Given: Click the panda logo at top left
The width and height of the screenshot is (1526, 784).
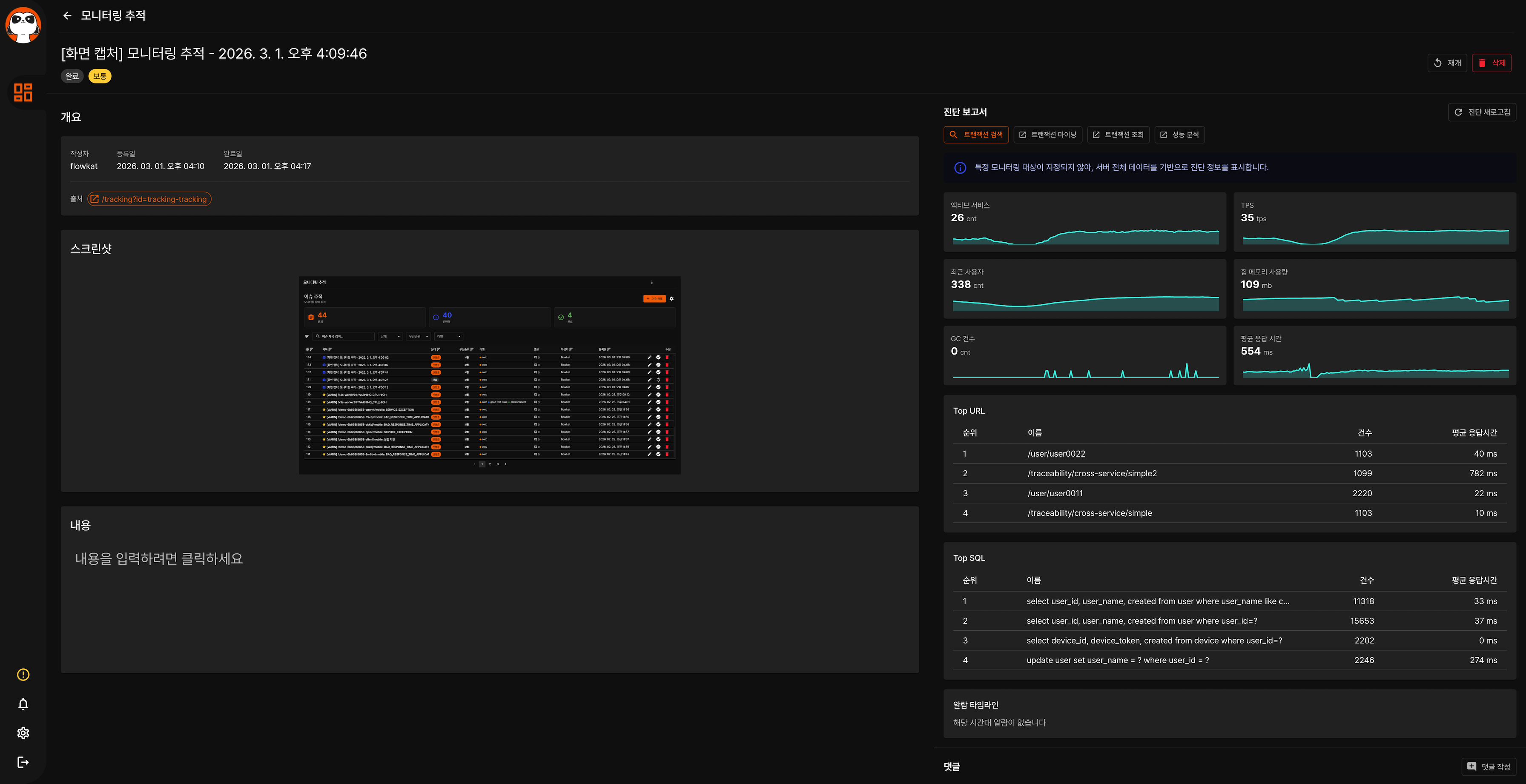Looking at the screenshot, I should click(x=23, y=25).
